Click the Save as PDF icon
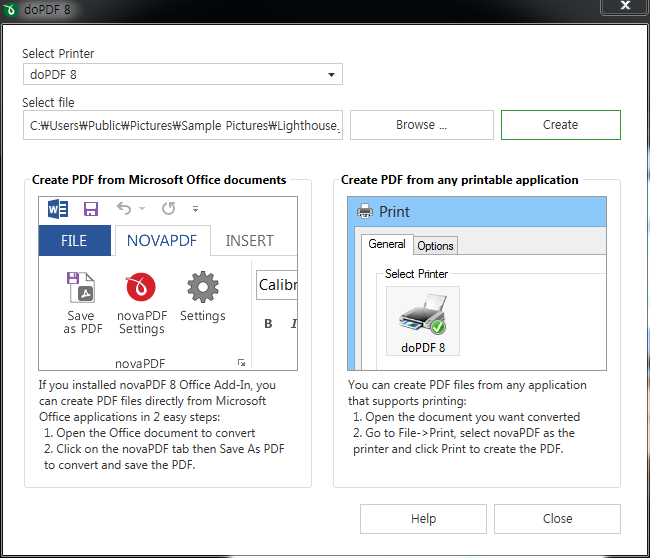The height and width of the screenshot is (558, 650). [x=81, y=287]
